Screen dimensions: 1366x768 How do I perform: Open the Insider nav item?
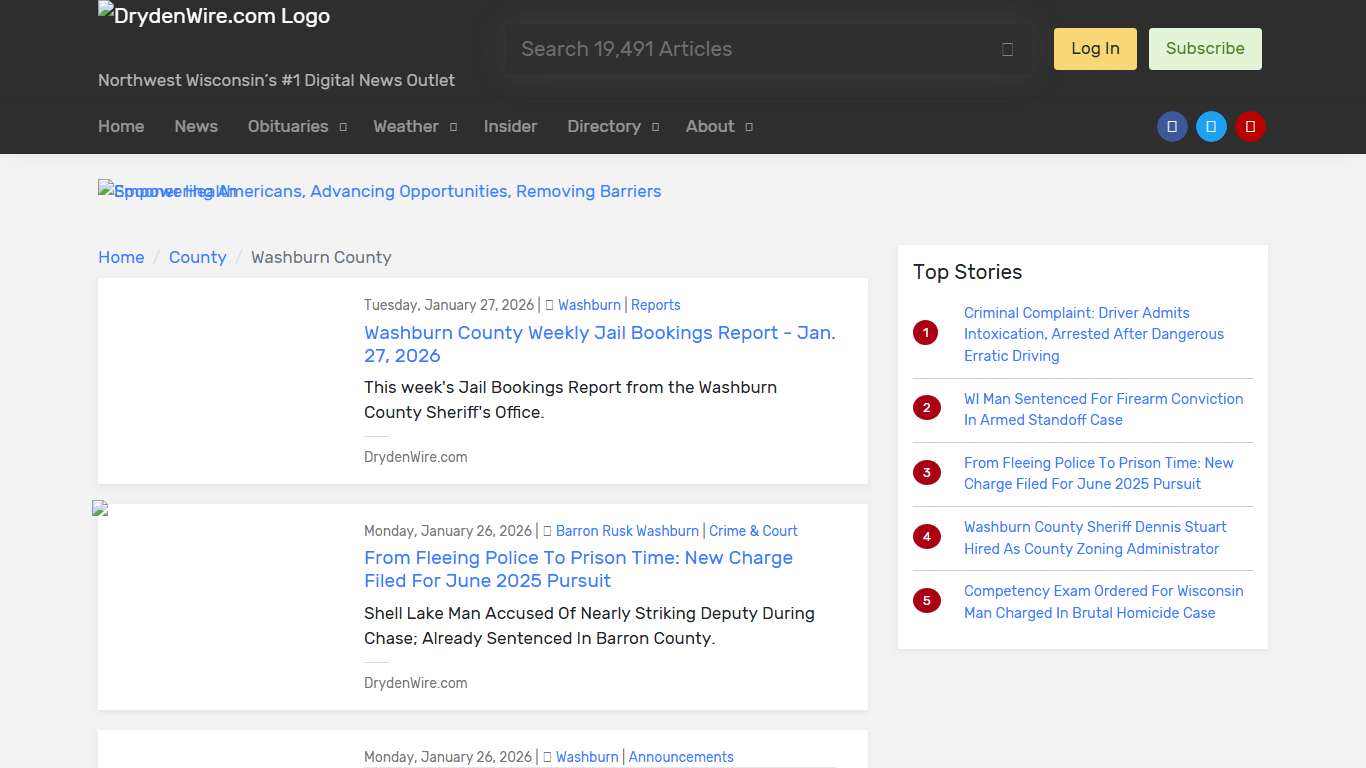(x=510, y=127)
